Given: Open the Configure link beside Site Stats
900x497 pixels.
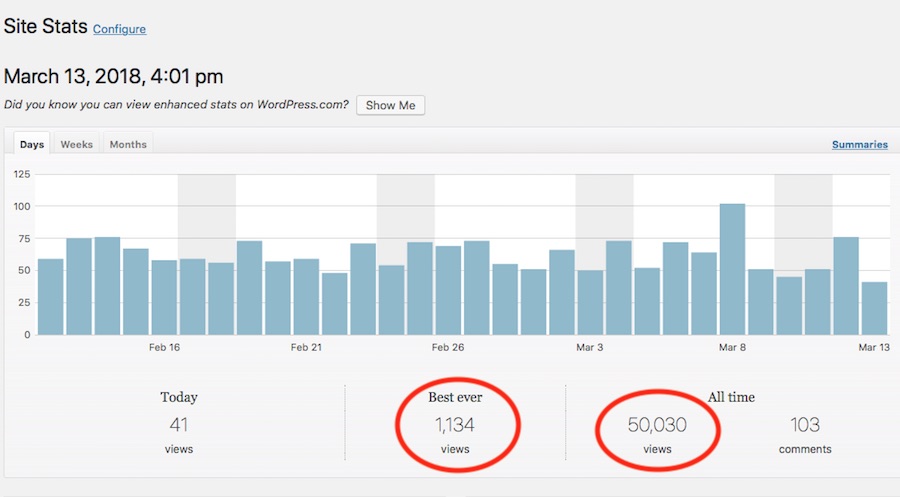Looking at the screenshot, I should pyautogui.click(x=119, y=29).
